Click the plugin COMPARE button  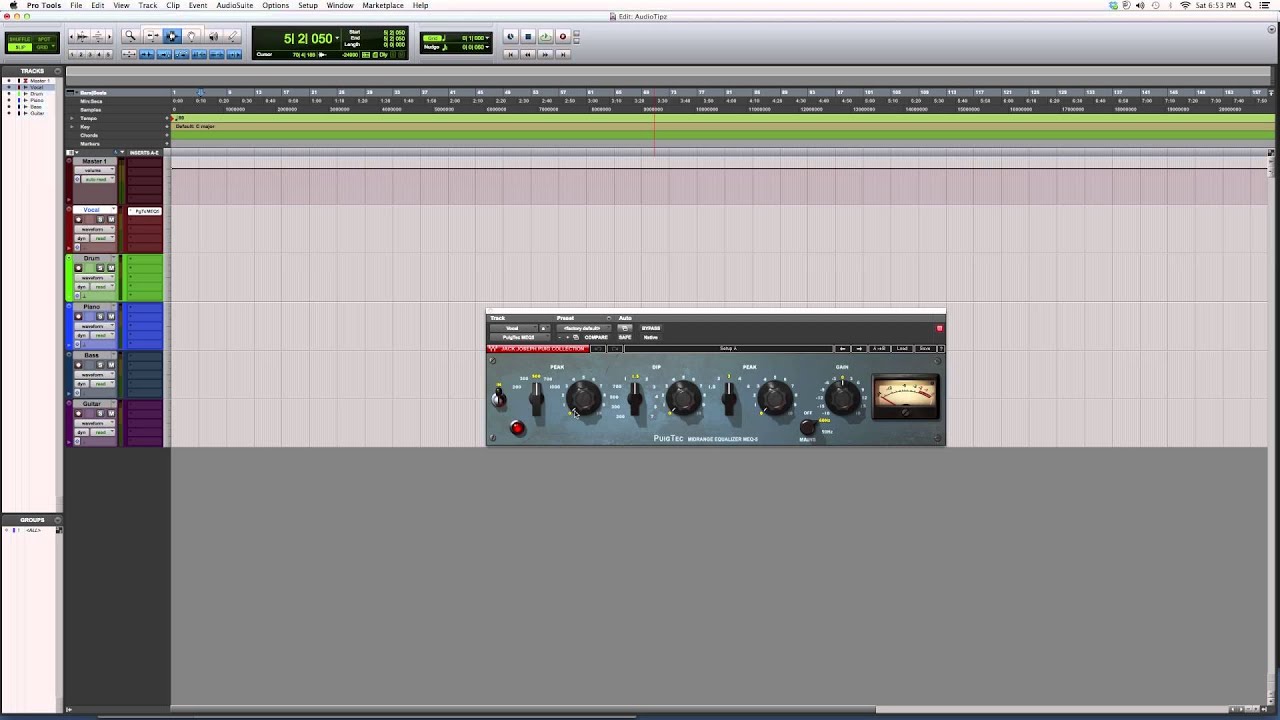click(596, 337)
